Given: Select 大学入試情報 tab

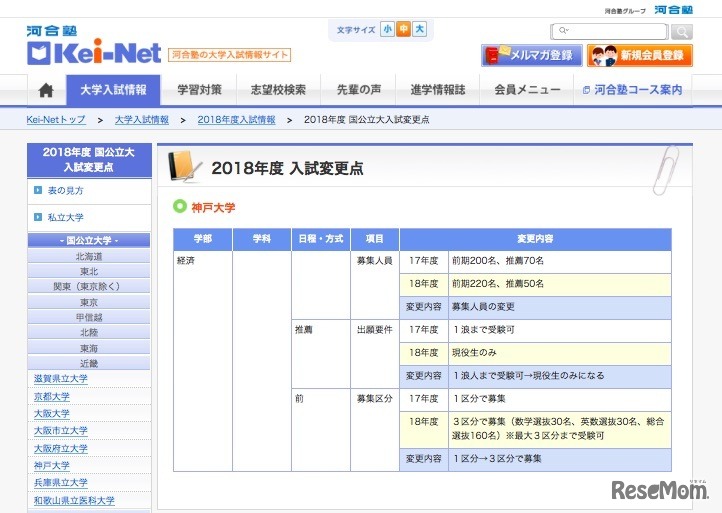Looking at the screenshot, I should click(113, 90).
